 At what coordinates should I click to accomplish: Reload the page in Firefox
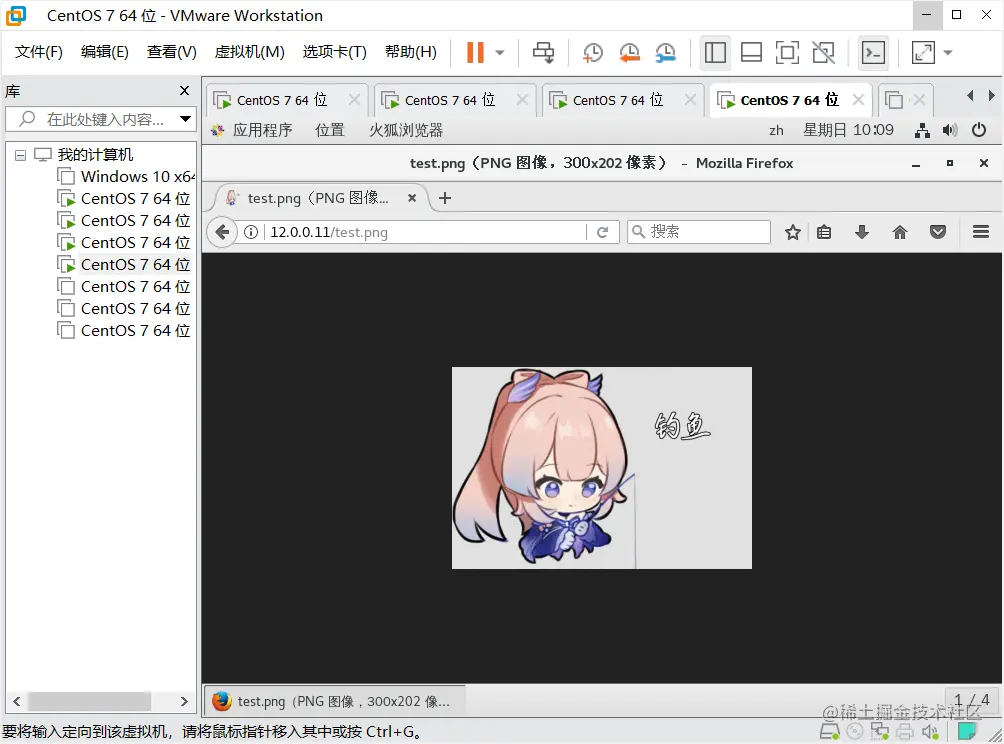tap(603, 231)
